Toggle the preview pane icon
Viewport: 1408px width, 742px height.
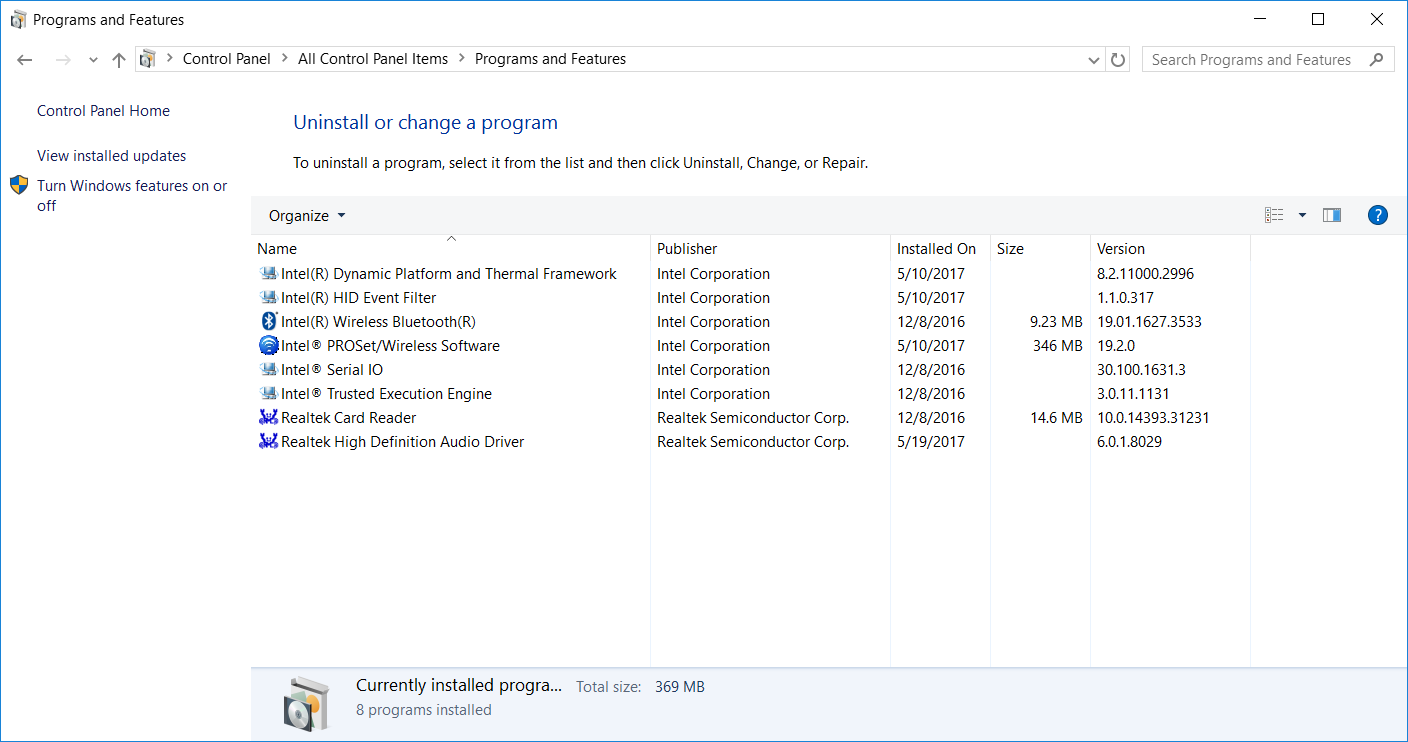(x=1331, y=215)
